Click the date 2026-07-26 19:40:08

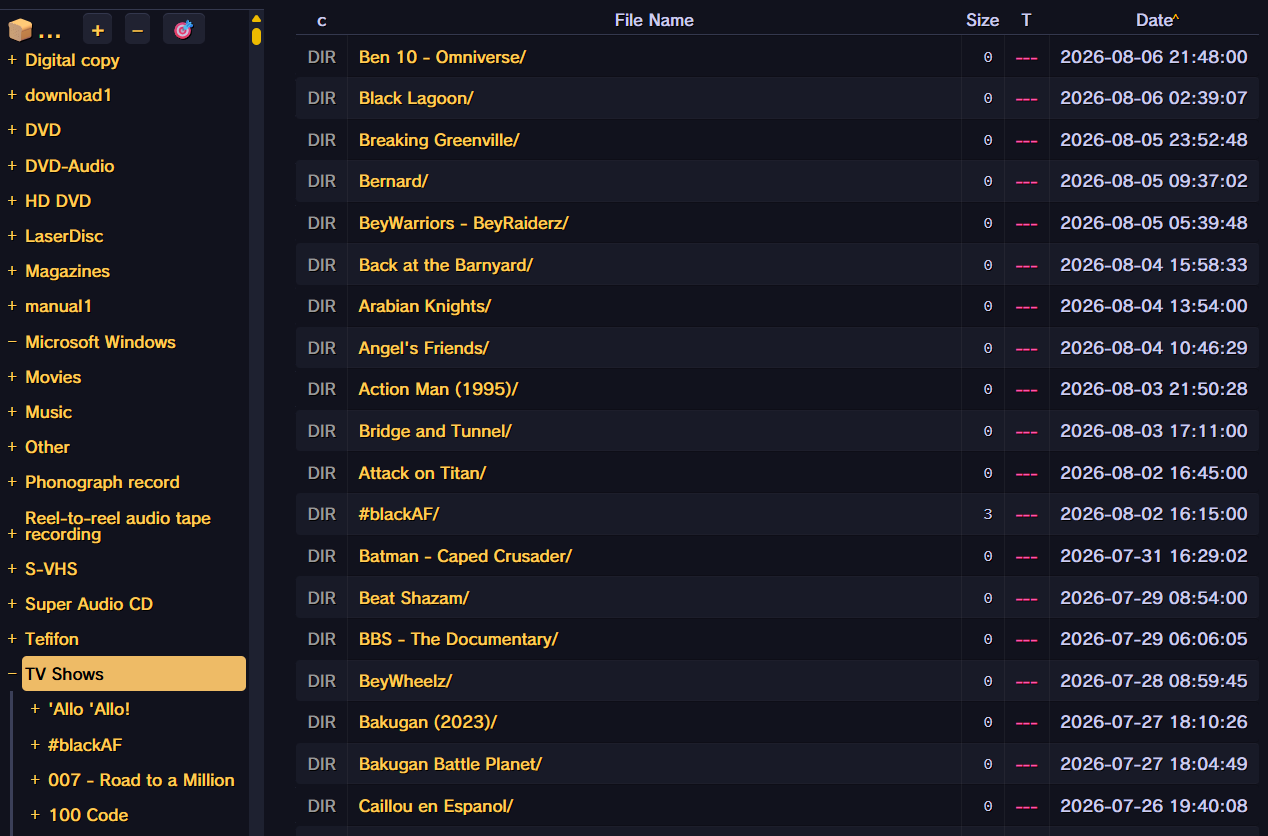(1154, 806)
